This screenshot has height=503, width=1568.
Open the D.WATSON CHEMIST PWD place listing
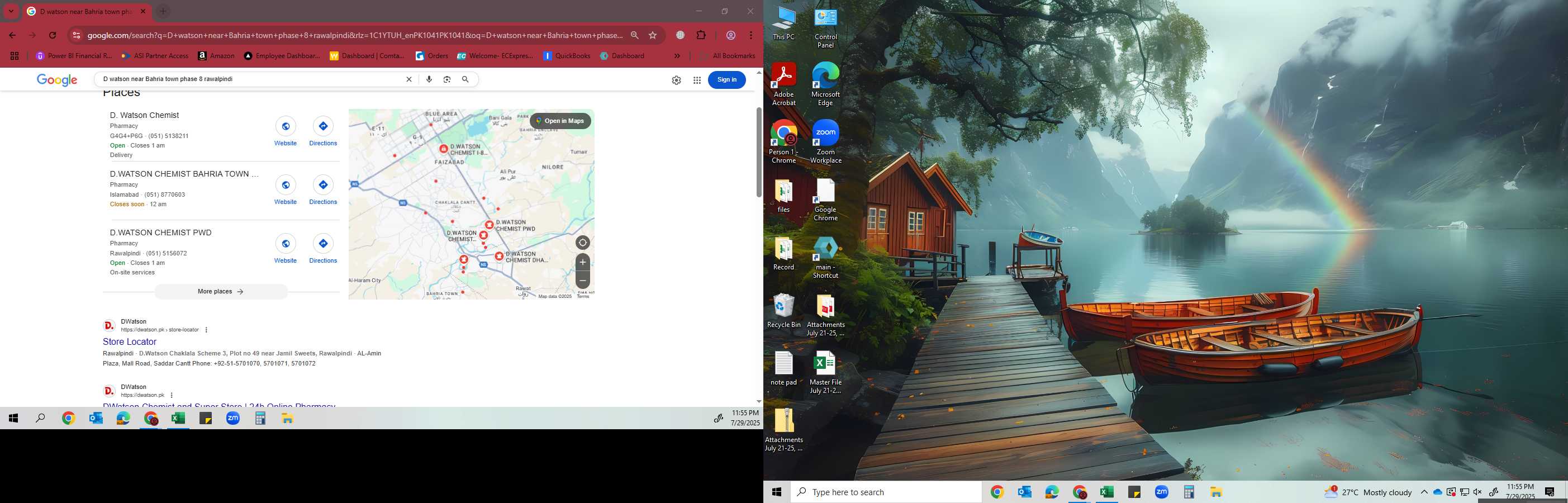pyautogui.click(x=161, y=232)
